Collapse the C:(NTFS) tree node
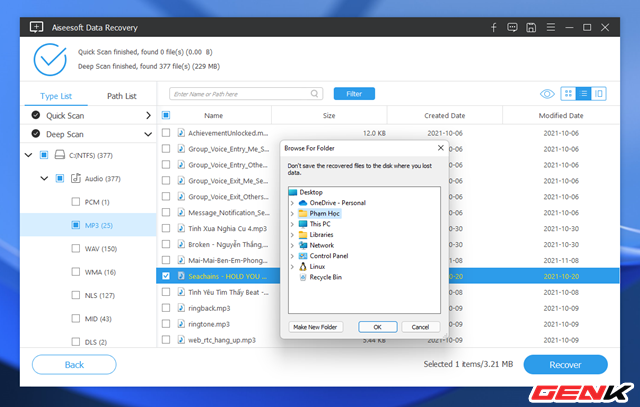Image resolution: width=640 pixels, height=407 pixels. click(x=28, y=155)
